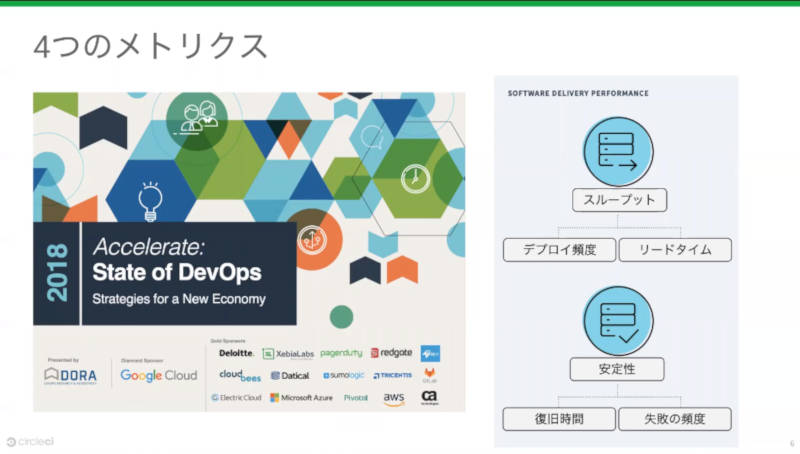The height and width of the screenshot is (454, 800).
Task: Click the Microsoft Azure sponsor logo
Action: [301, 397]
